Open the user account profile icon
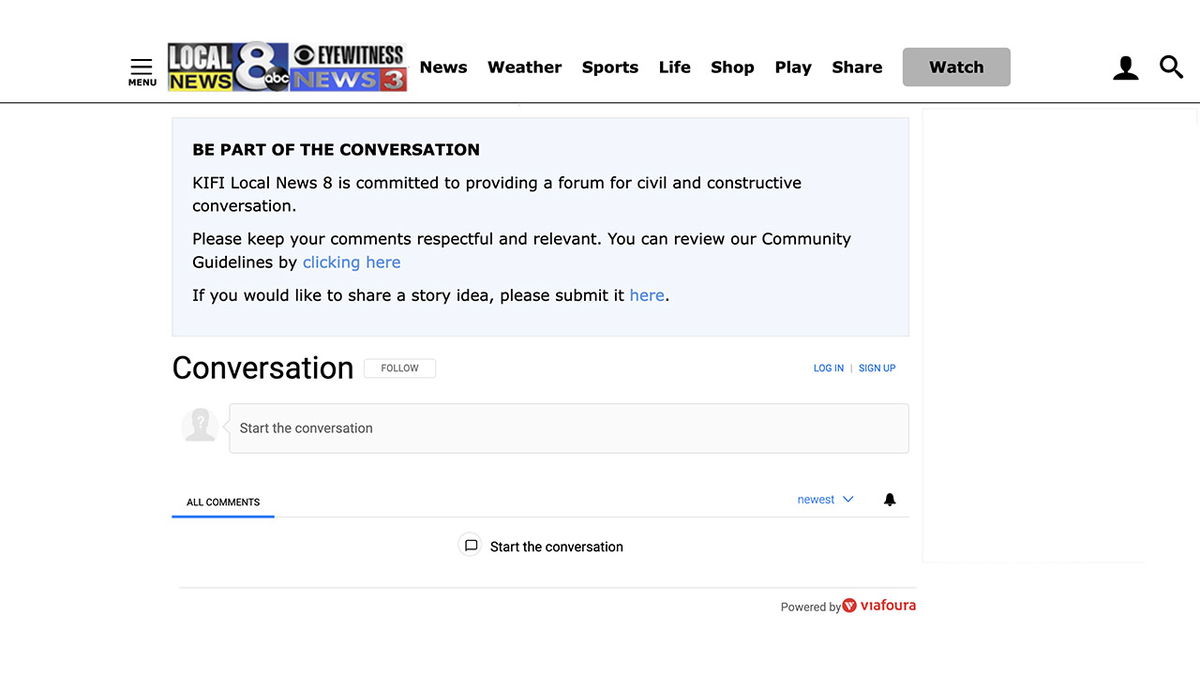The height and width of the screenshot is (675, 1200). tap(1126, 68)
